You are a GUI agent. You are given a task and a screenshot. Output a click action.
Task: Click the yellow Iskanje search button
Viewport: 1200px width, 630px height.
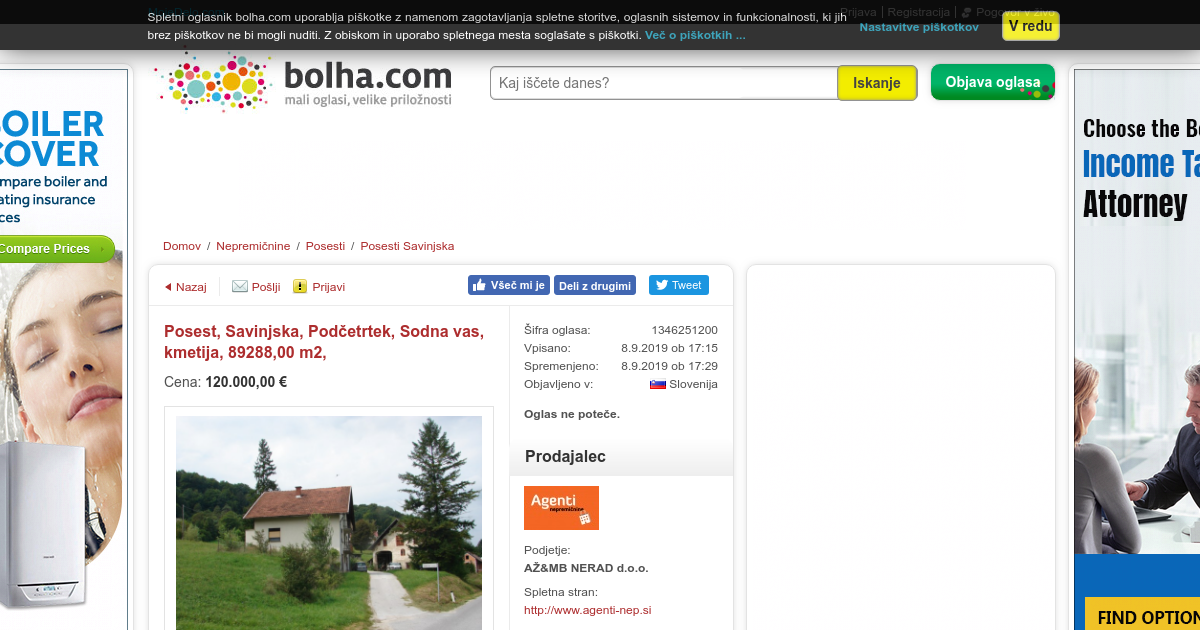tap(877, 83)
